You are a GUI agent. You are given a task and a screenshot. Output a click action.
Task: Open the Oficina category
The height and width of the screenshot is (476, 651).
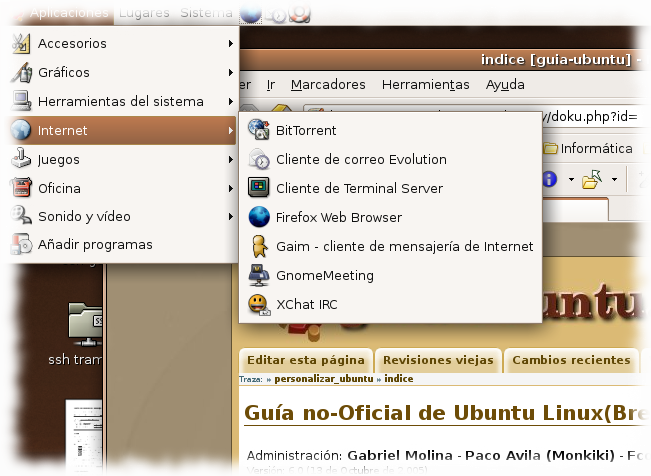(59, 188)
